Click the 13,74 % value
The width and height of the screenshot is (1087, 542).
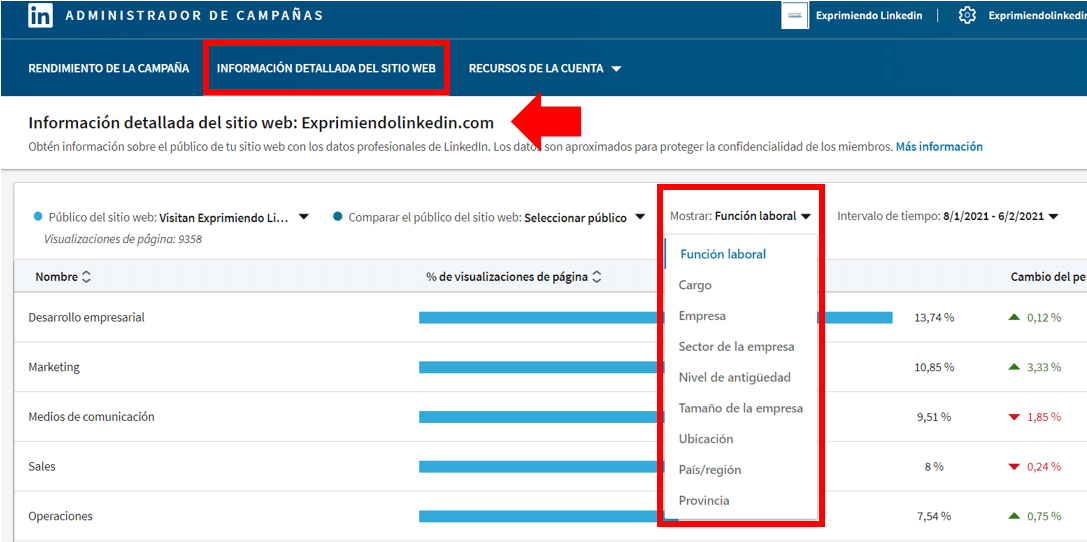(934, 317)
